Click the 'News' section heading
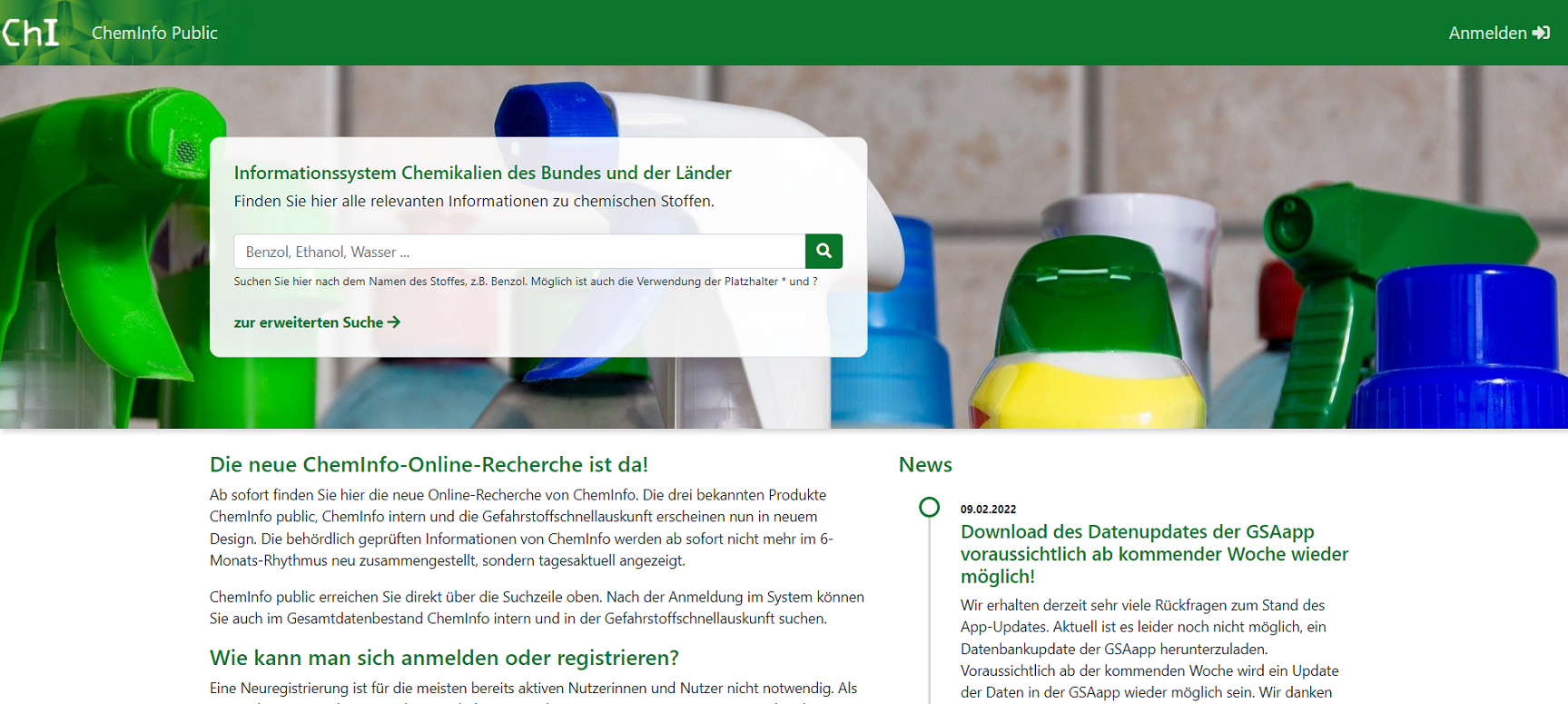 coord(925,465)
